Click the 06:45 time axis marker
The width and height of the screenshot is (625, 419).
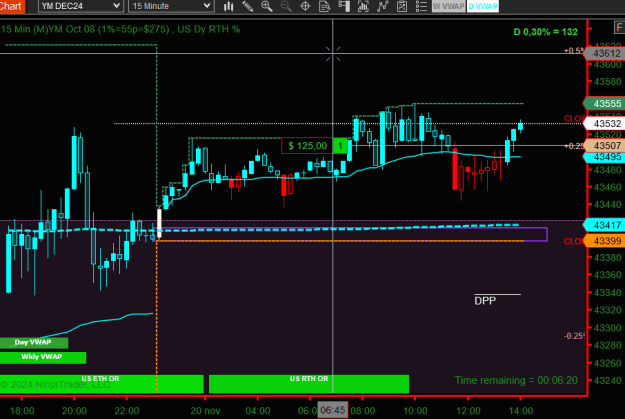[x=332, y=410]
